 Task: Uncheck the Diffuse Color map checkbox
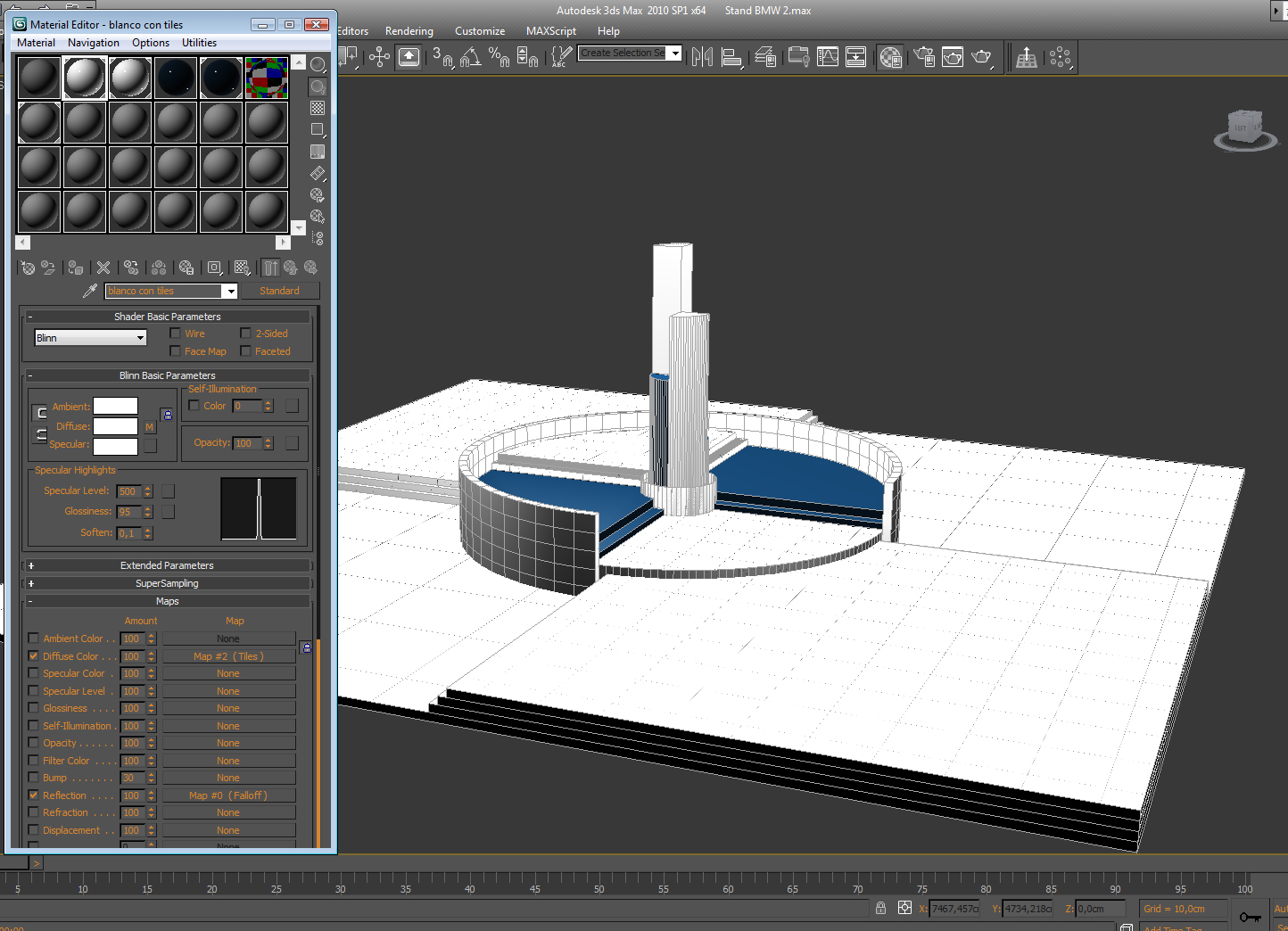tap(34, 656)
